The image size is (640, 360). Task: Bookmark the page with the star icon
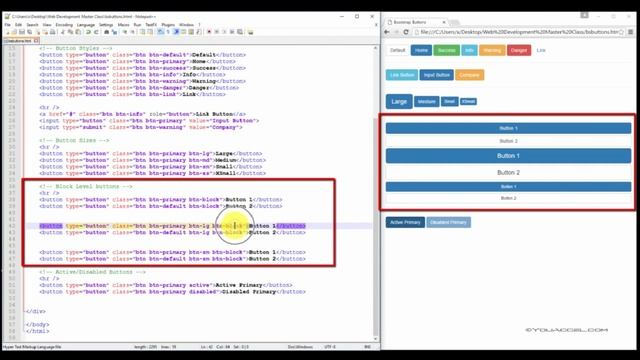(x=621, y=32)
